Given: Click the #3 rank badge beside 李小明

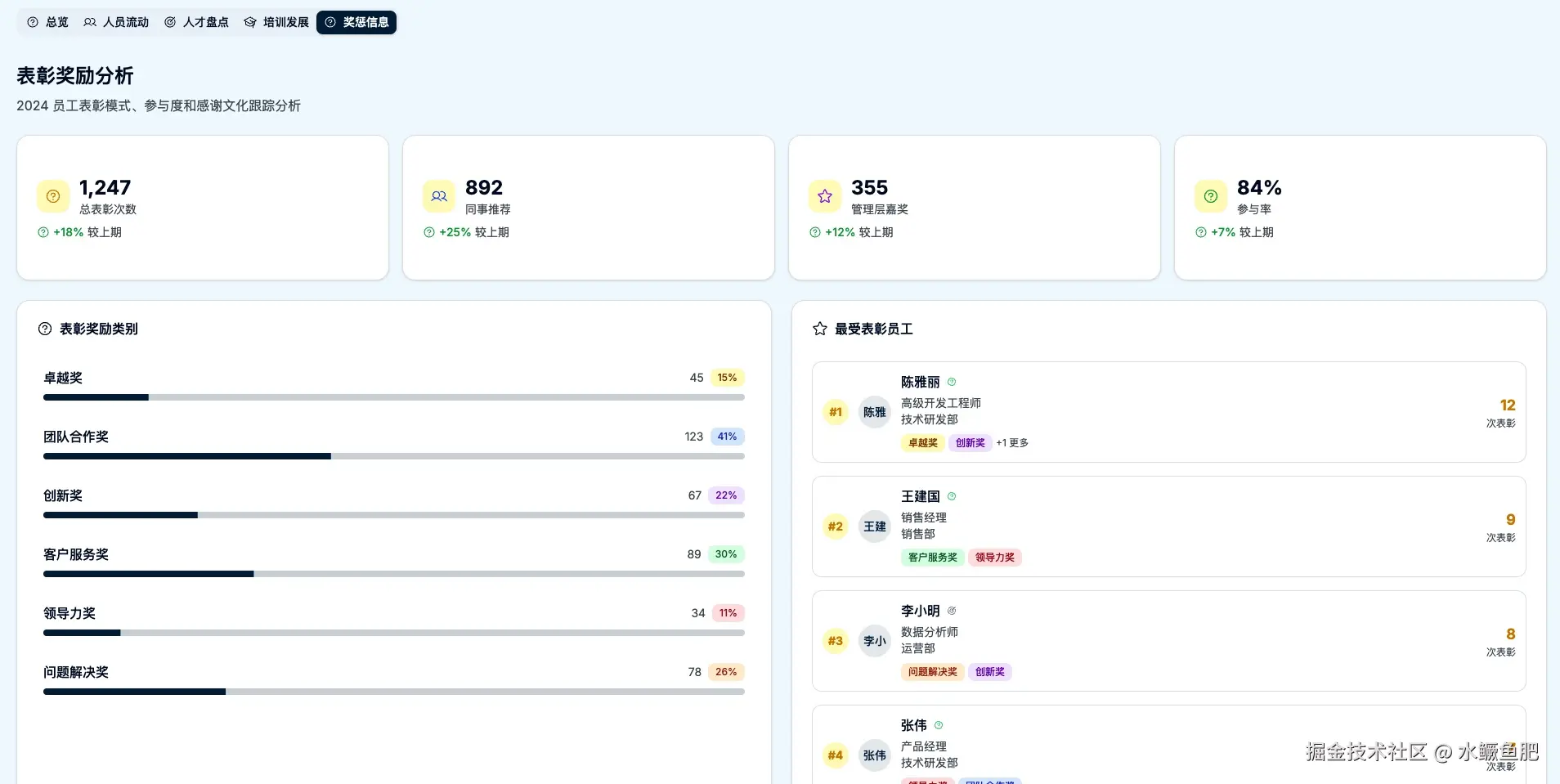Looking at the screenshot, I should pos(835,641).
